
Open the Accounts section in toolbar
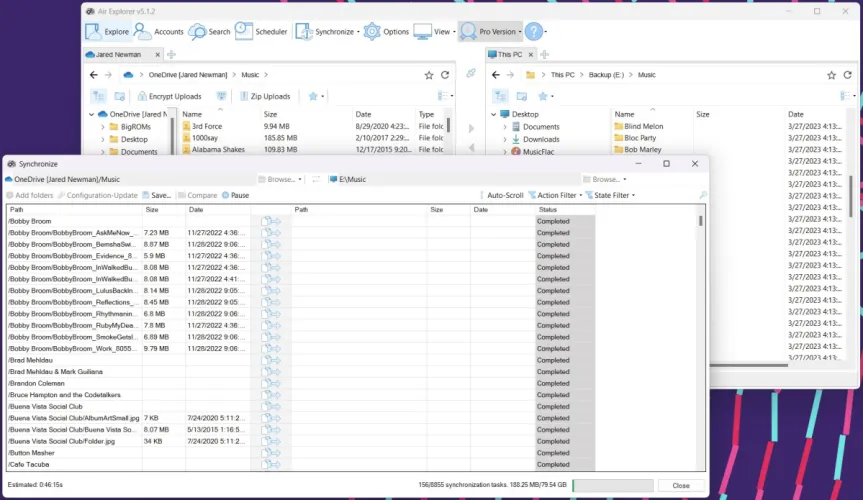click(x=159, y=32)
